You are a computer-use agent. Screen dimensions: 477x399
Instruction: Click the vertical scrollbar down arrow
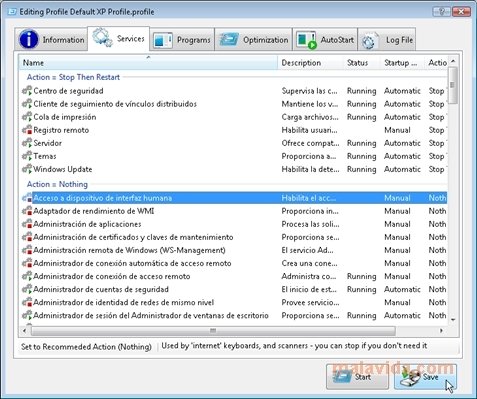point(453,320)
